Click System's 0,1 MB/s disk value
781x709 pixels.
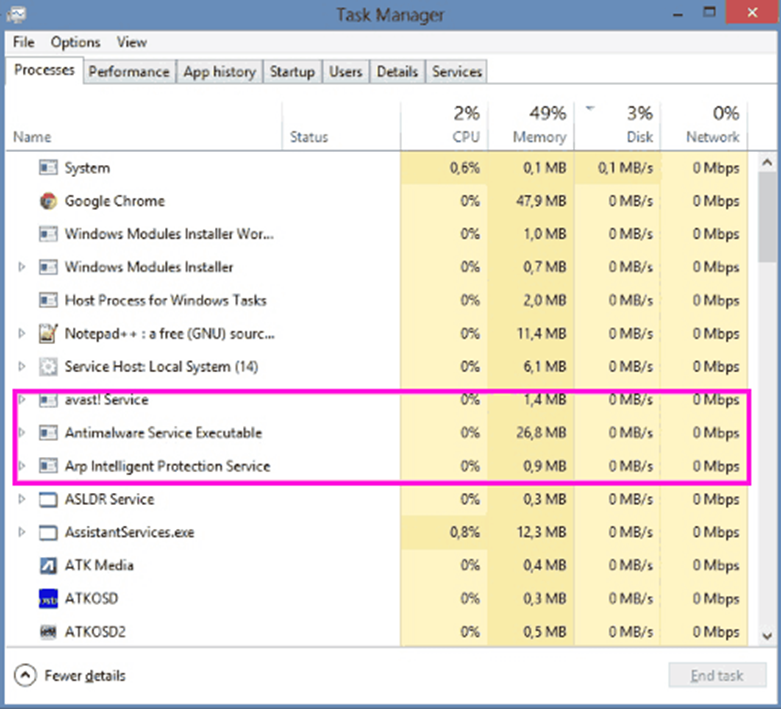[x=625, y=168]
